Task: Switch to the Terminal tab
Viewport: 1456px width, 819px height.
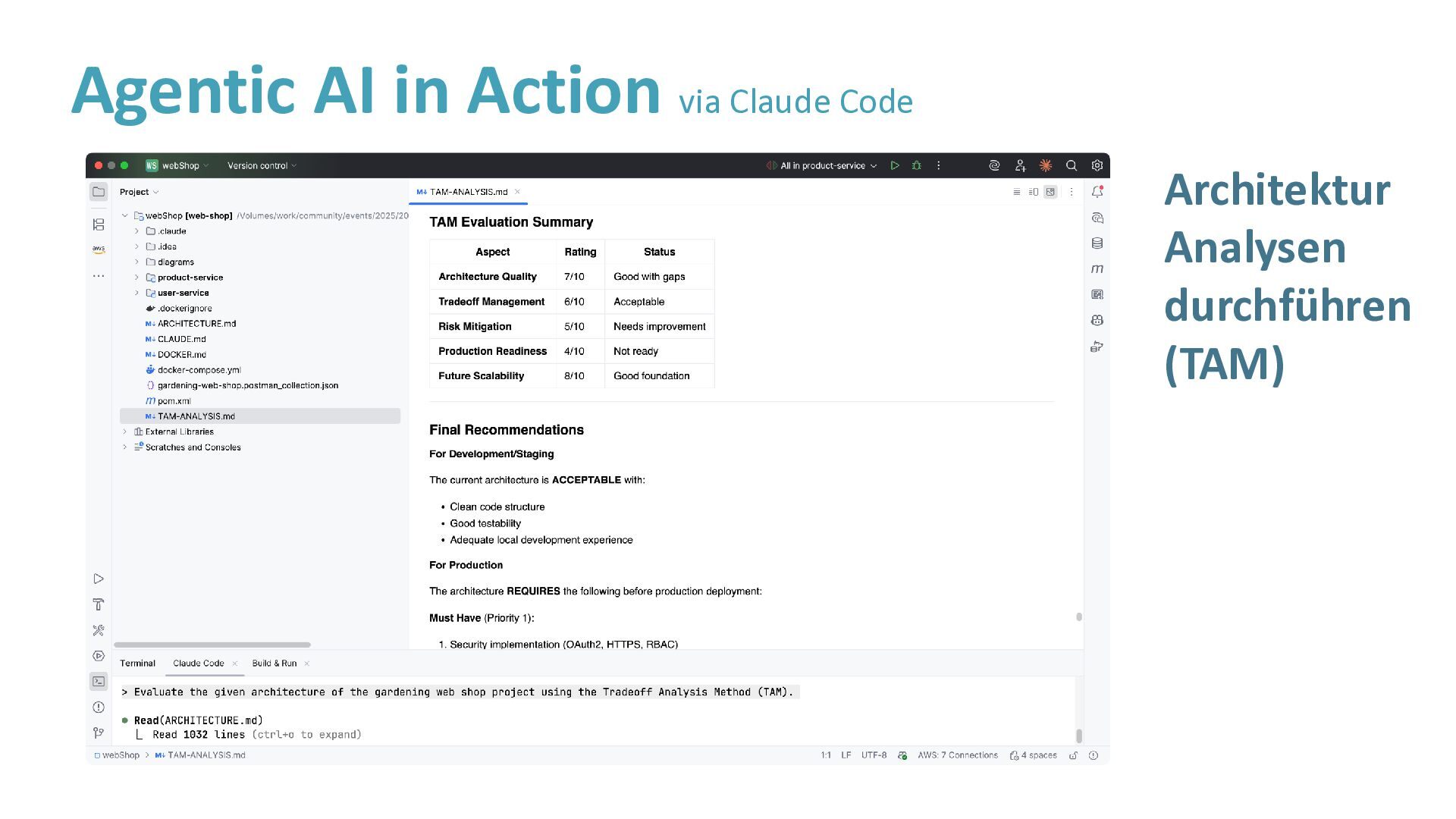Action: [x=137, y=663]
